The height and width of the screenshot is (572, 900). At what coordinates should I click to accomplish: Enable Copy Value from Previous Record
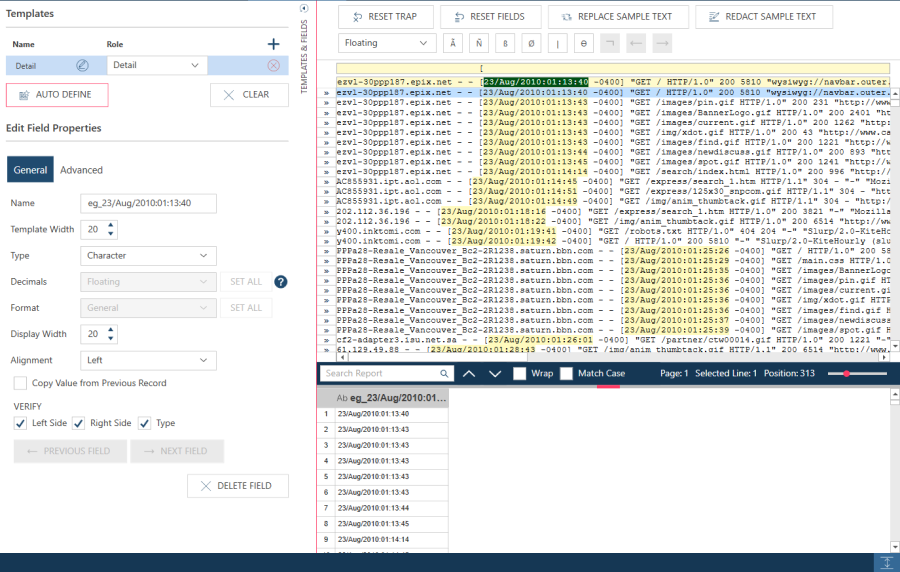21,383
